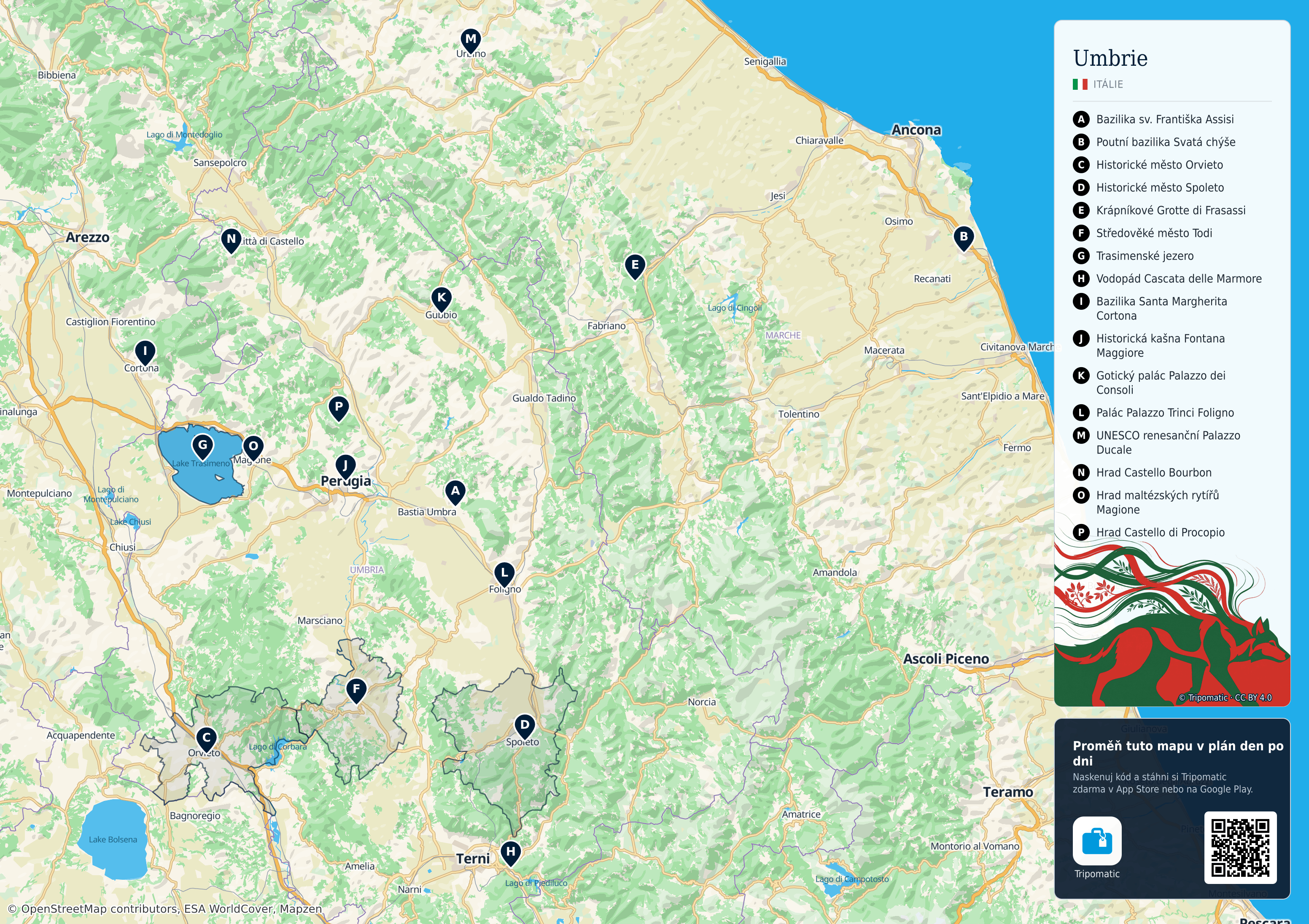
Task: Click map pin P north of Perugia
Action: point(339,409)
